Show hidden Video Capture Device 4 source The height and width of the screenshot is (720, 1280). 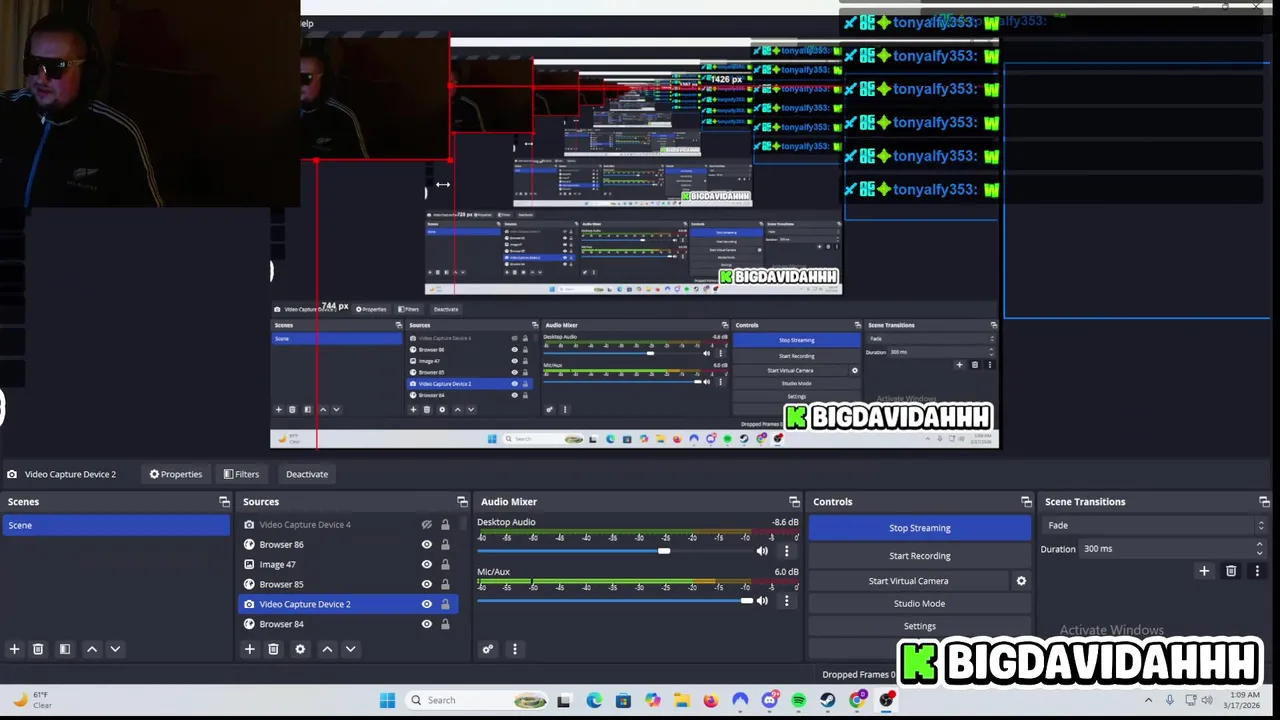click(427, 524)
